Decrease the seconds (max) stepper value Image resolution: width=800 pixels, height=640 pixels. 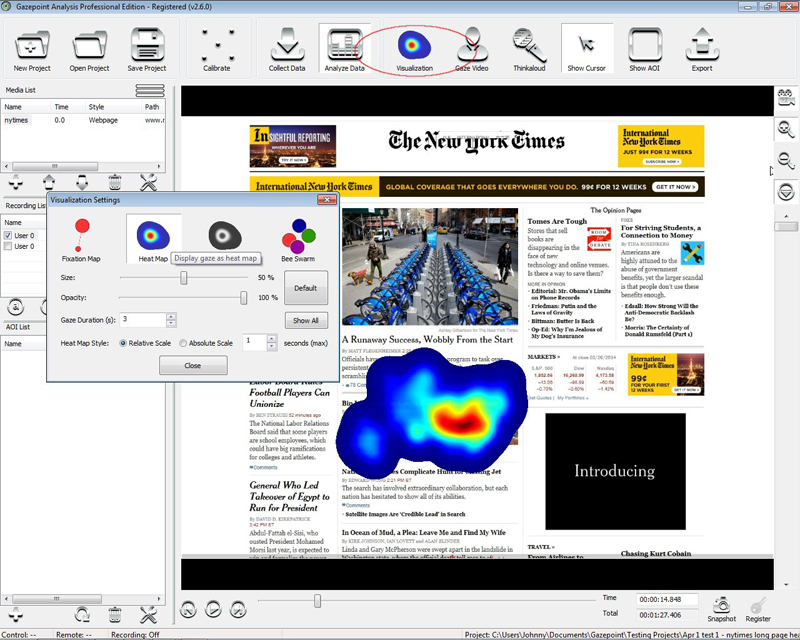[x=272, y=346]
